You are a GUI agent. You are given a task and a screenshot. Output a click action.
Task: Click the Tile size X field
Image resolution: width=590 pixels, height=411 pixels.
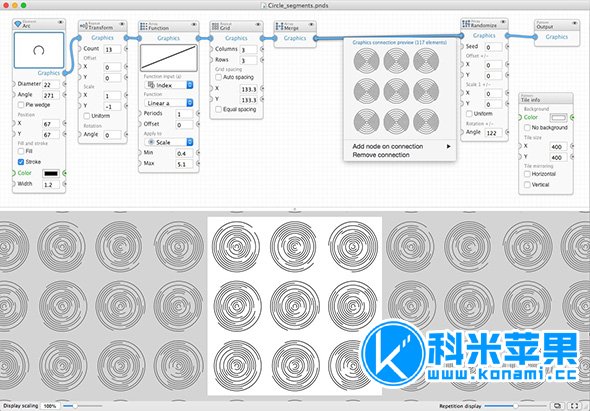coord(558,146)
